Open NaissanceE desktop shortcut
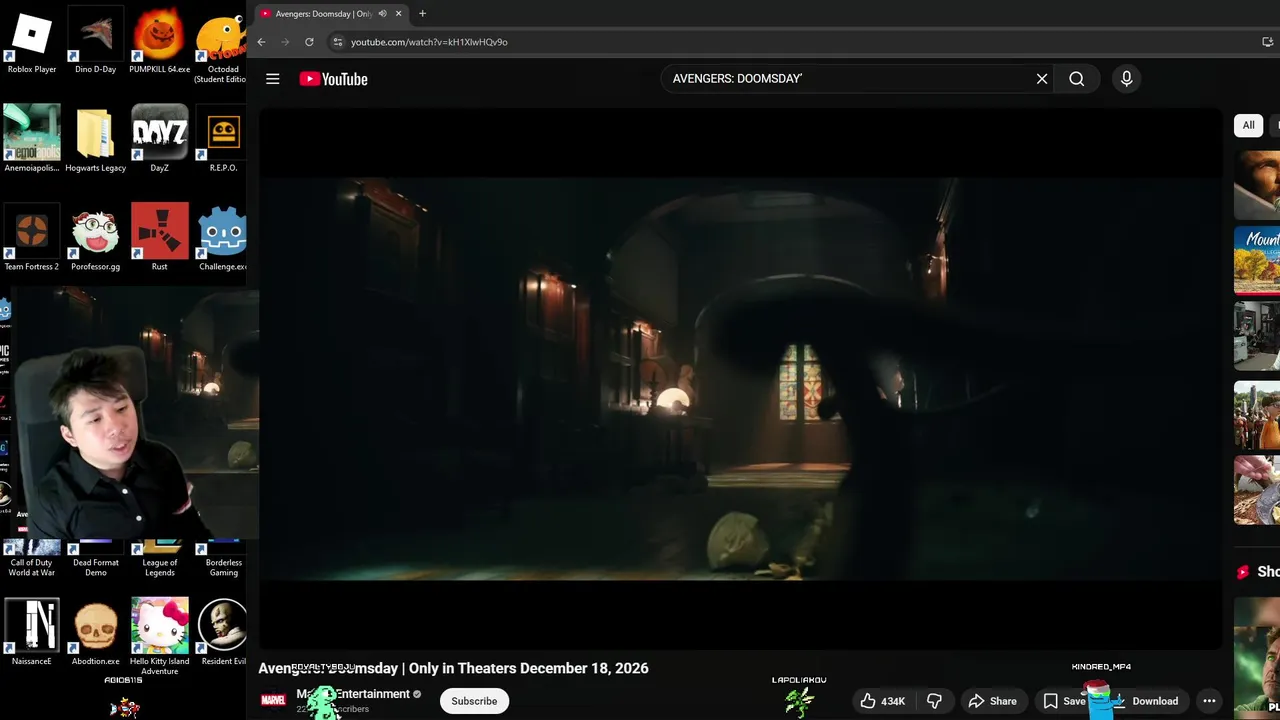This screenshot has width=1280, height=720. tap(31, 632)
